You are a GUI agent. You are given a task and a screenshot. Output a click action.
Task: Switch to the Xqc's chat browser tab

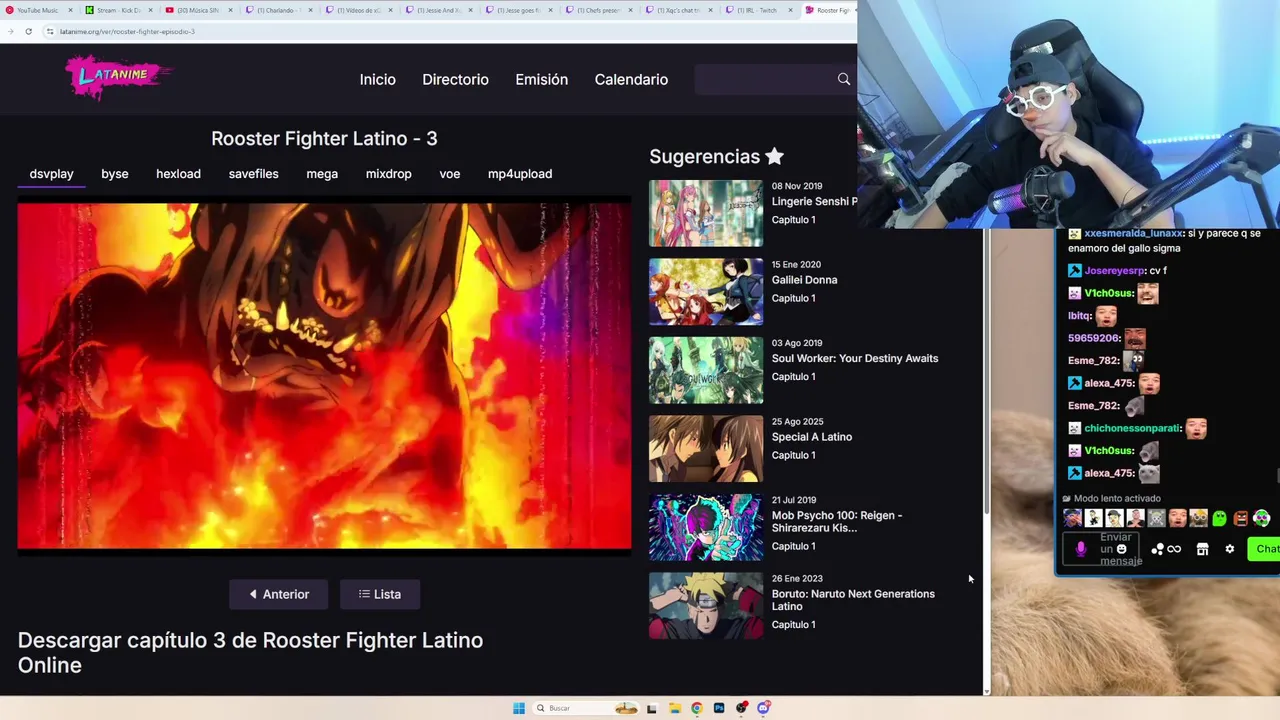(x=677, y=10)
